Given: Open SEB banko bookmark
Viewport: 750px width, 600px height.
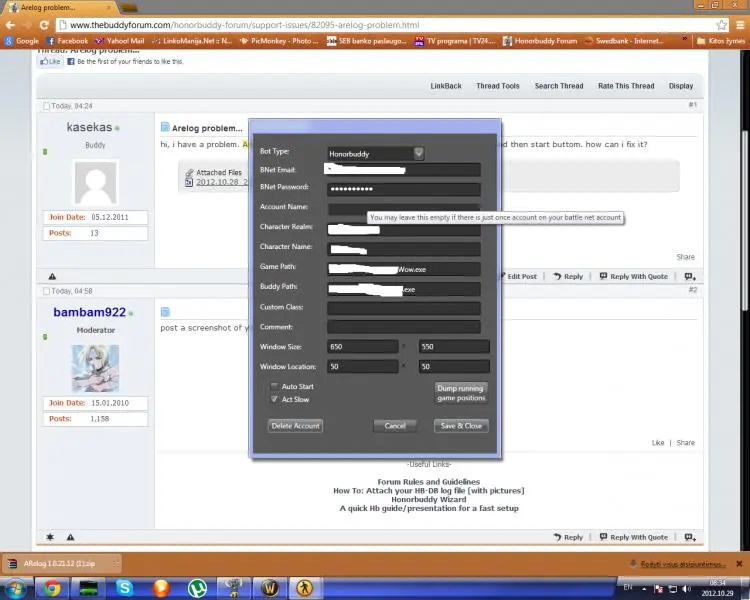Looking at the screenshot, I should point(367,41).
